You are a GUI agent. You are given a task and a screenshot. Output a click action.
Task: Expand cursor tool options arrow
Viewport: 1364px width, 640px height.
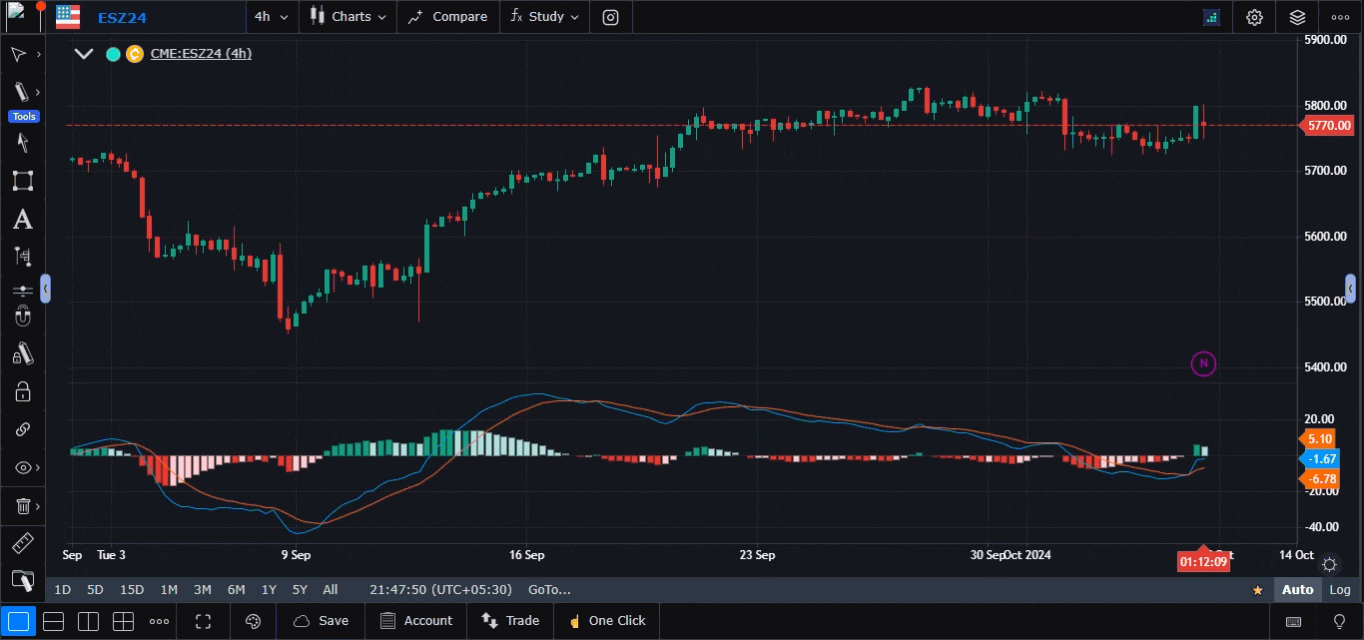[x=38, y=54]
